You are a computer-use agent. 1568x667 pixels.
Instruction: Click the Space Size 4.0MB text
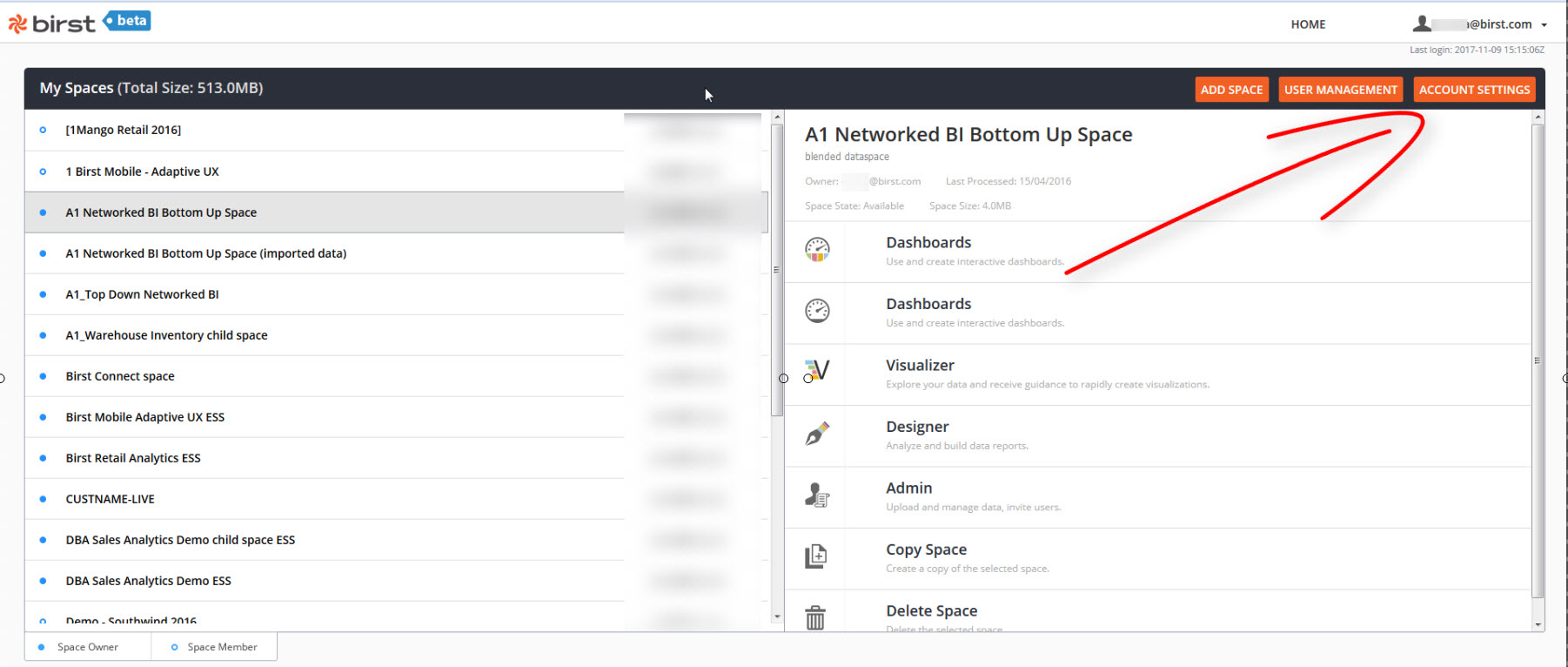[970, 206]
